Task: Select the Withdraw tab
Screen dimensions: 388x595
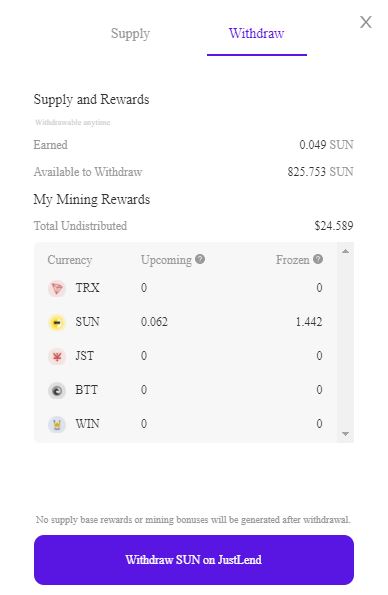Action: tap(256, 33)
